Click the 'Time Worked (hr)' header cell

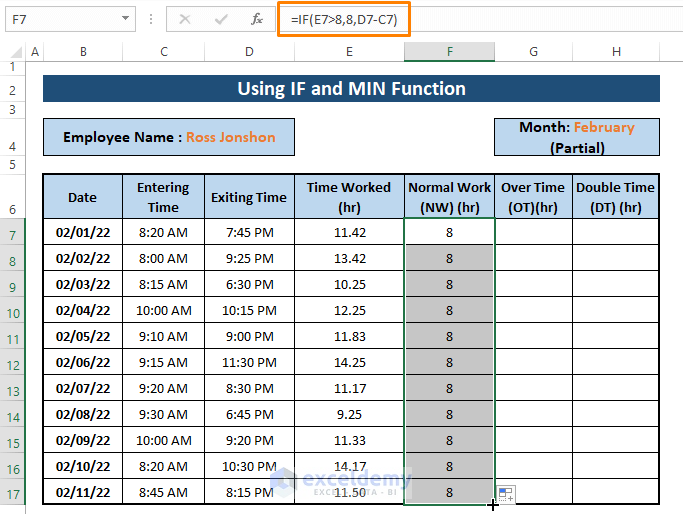[x=349, y=197]
